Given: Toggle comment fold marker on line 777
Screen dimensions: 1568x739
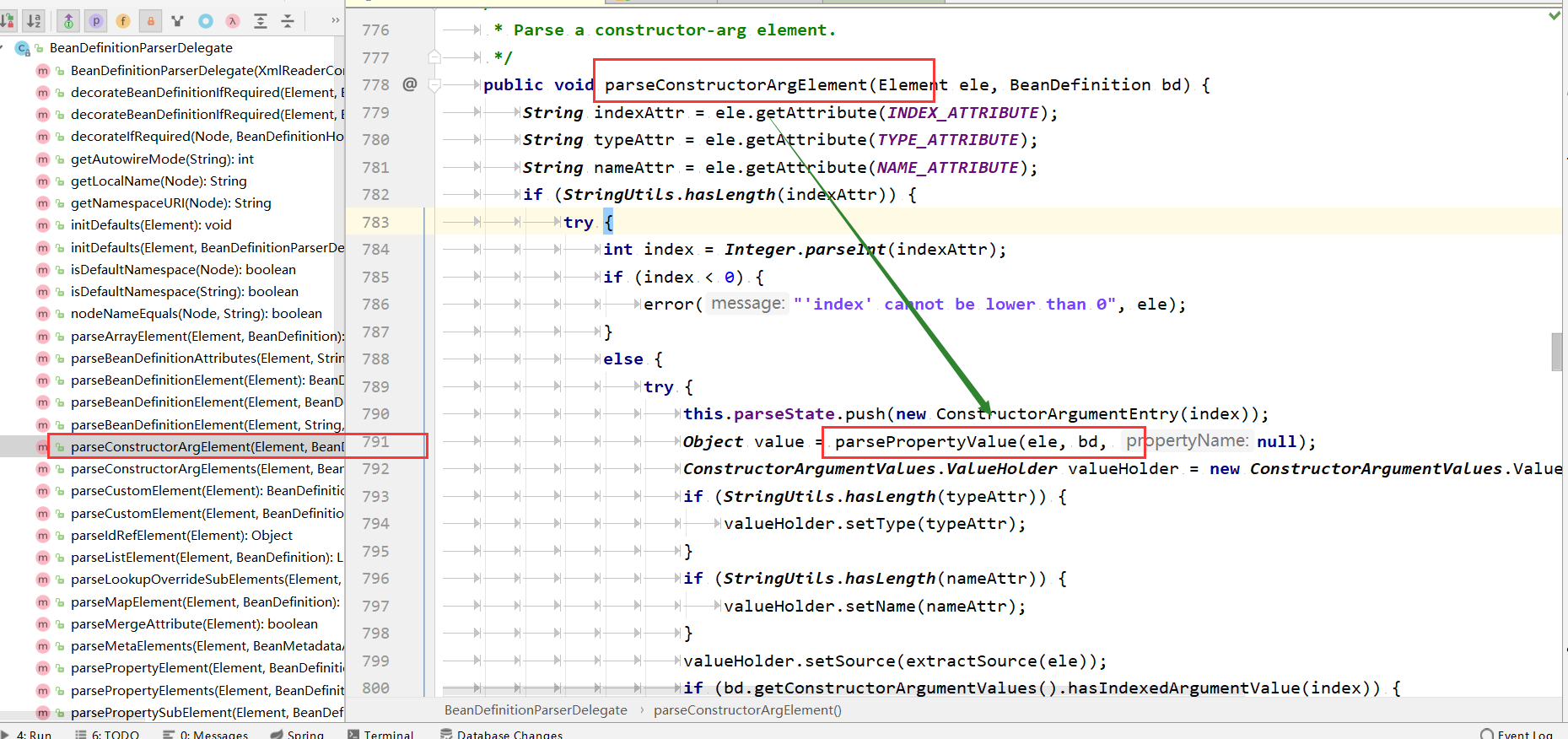Looking at the screenshot, I should [434, 57].
